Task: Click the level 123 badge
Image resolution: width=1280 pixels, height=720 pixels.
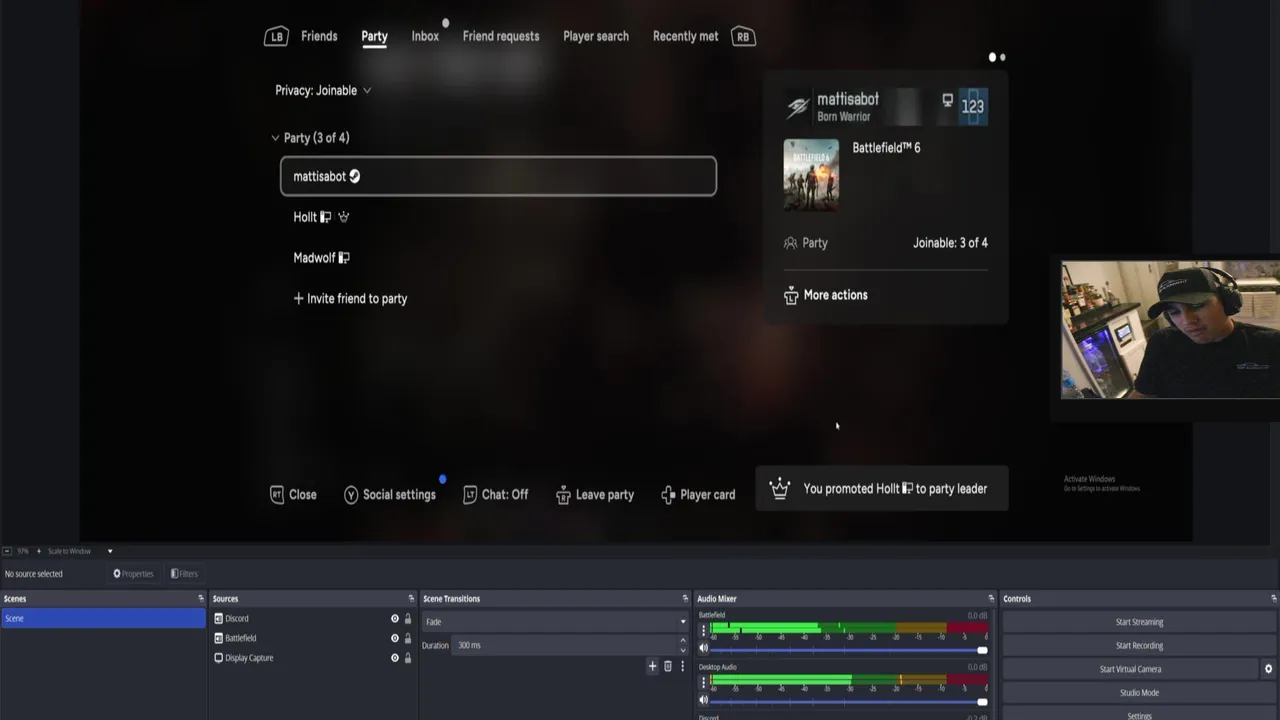Action: (x=973, y=106)
